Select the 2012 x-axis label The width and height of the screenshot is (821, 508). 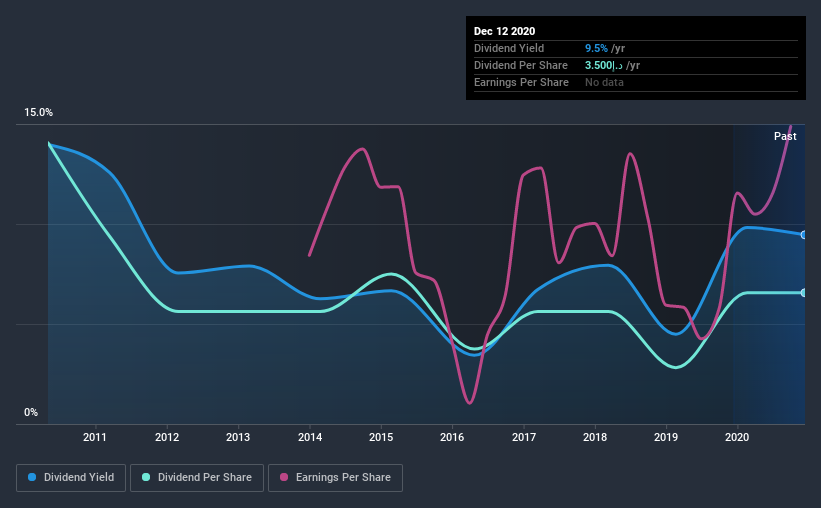[167, 437]
